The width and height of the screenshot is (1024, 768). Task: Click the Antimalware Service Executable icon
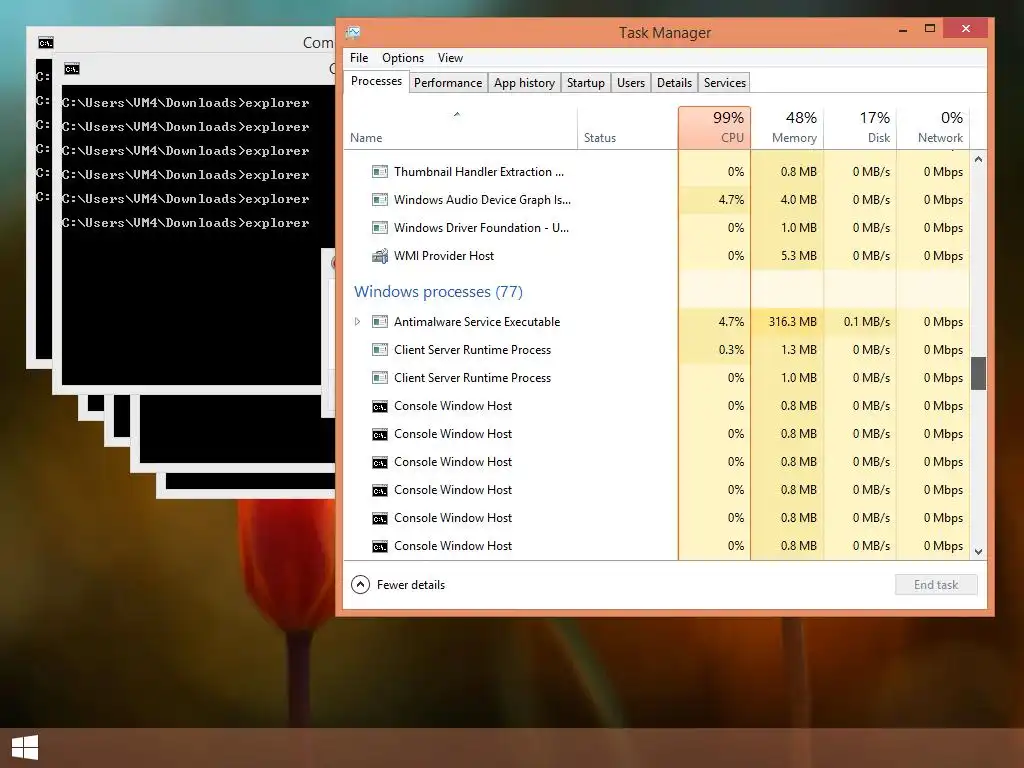click(379, 321)
